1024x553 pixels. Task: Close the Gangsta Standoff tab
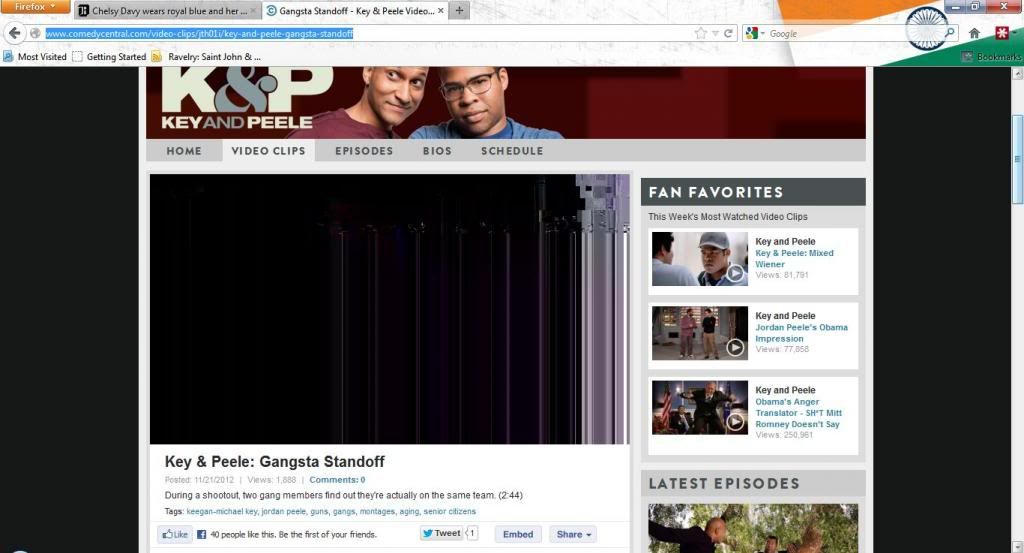click(441, 10)
